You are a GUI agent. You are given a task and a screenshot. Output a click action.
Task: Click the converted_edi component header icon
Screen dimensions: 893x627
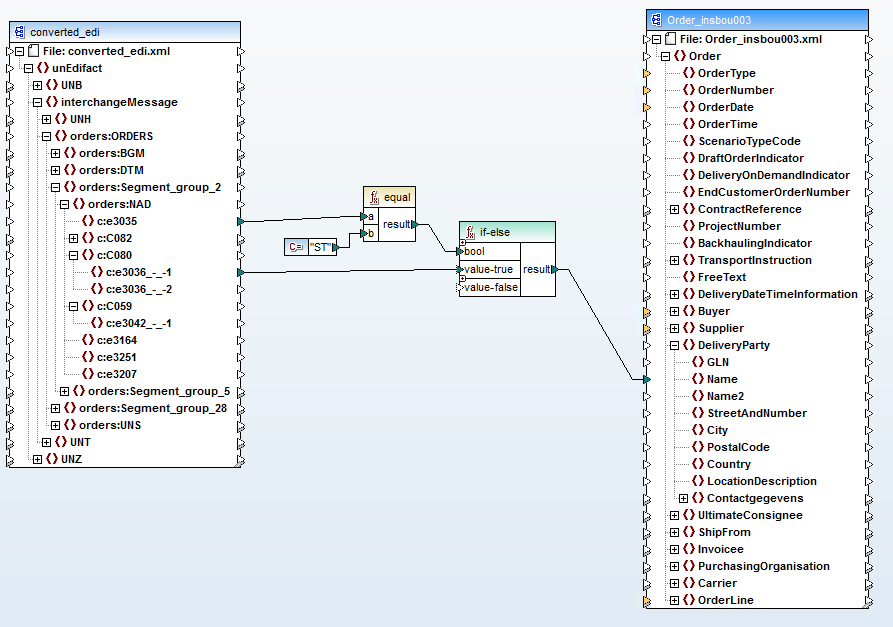(20, 32)
